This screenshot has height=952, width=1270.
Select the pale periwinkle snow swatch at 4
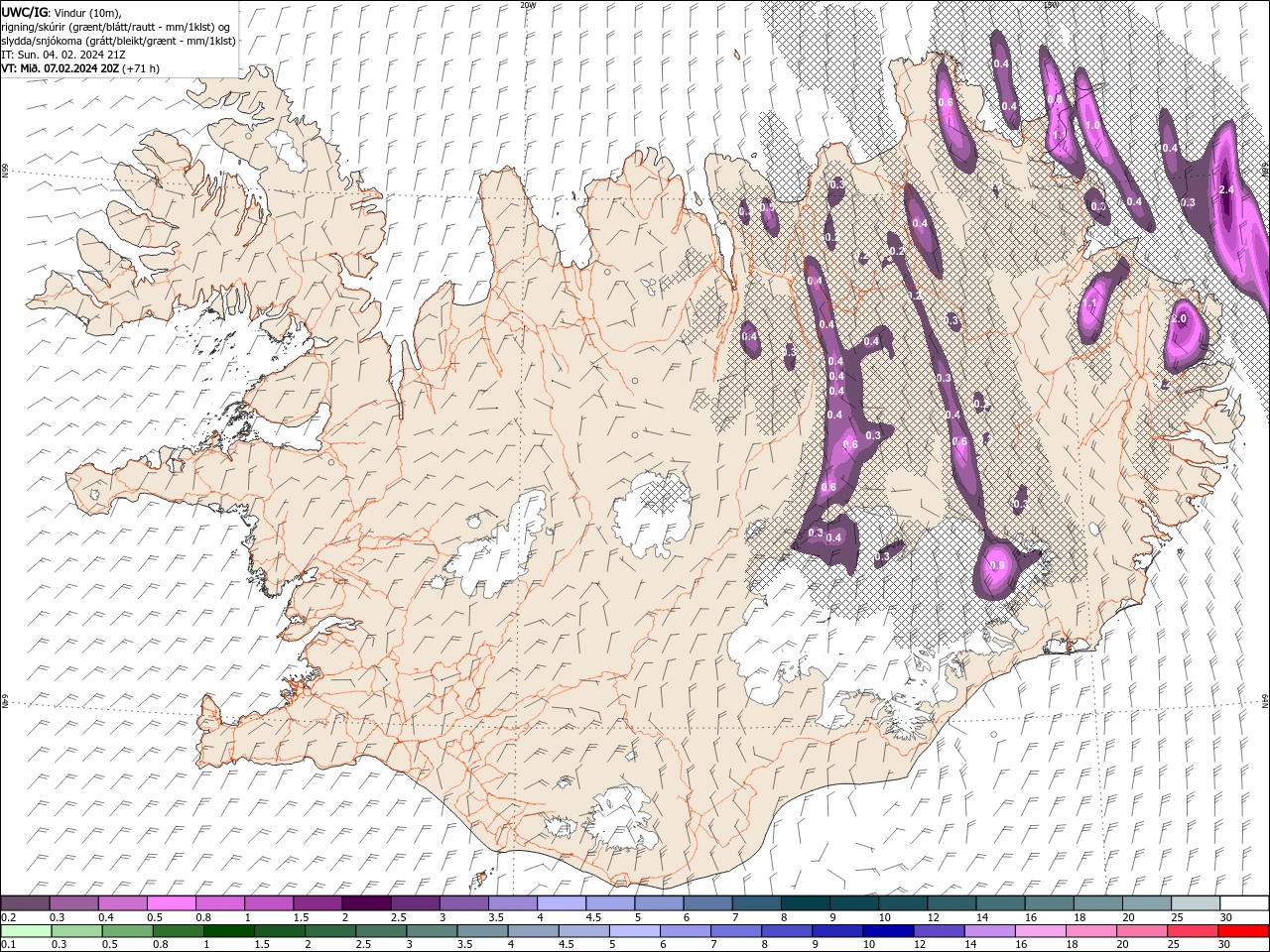[560, 903]
